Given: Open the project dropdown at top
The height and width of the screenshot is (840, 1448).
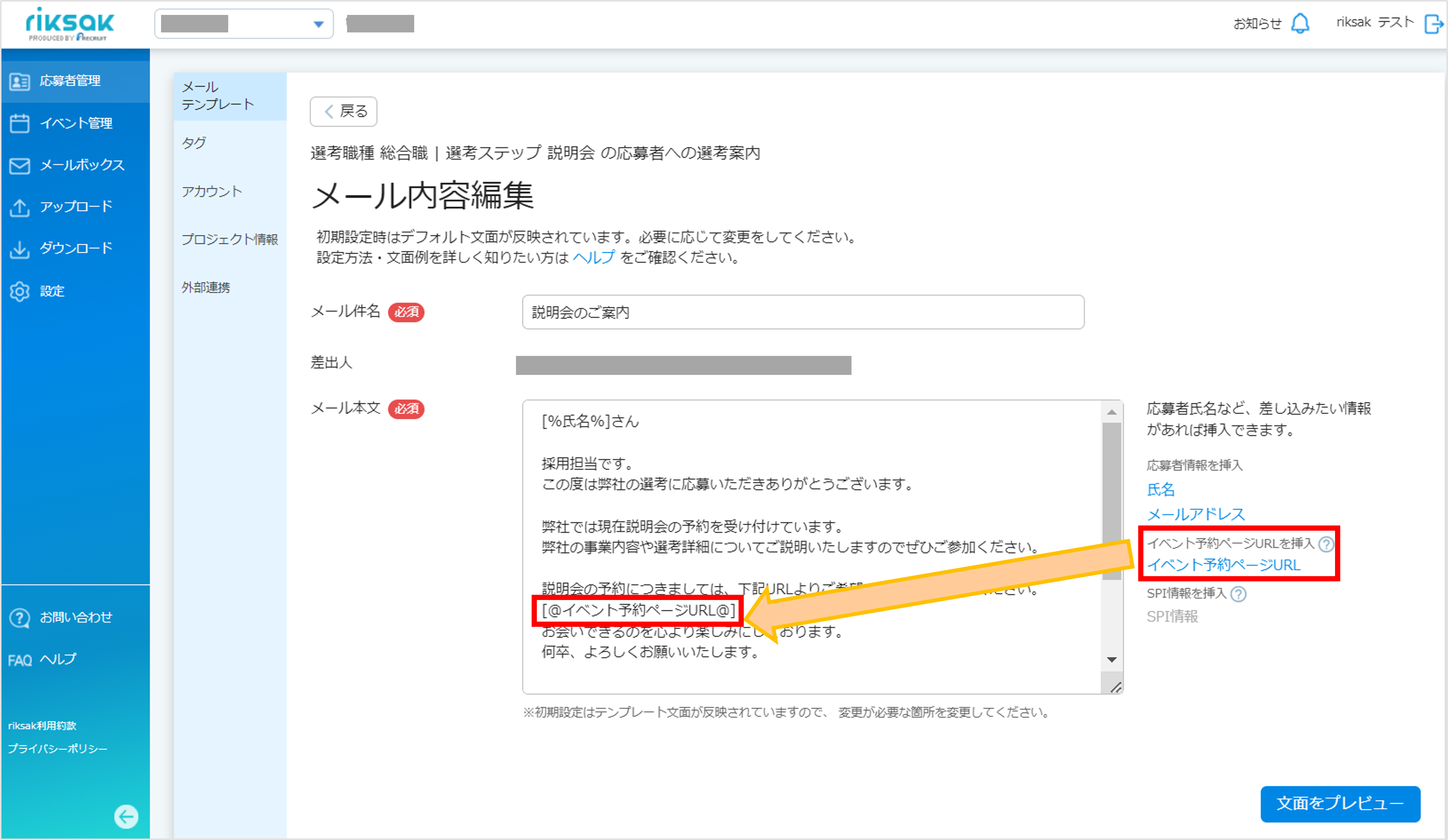Looking at the screenshot, I should pos(243,23).
